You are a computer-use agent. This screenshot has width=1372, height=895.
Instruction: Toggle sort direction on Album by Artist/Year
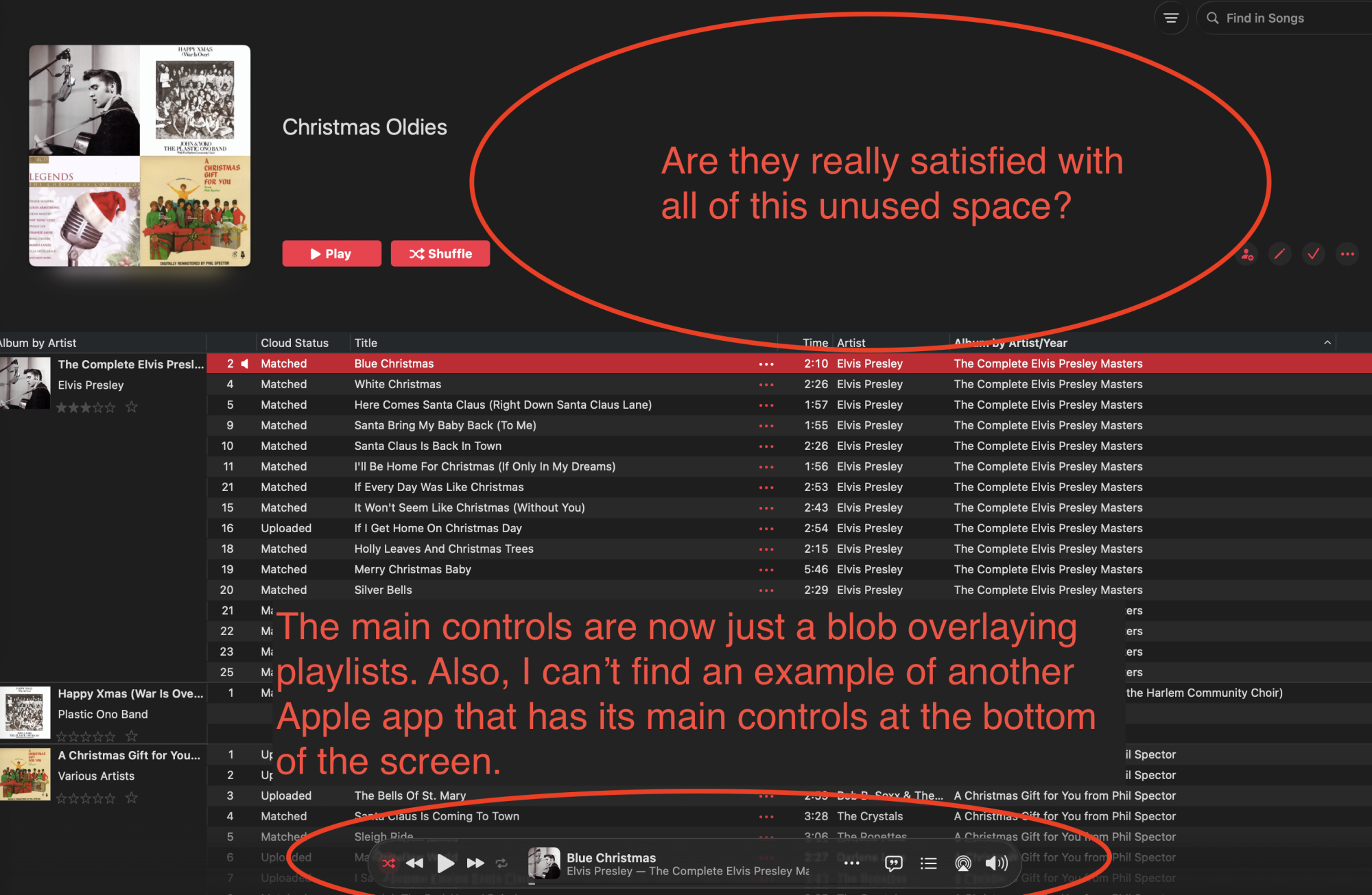1327,343
